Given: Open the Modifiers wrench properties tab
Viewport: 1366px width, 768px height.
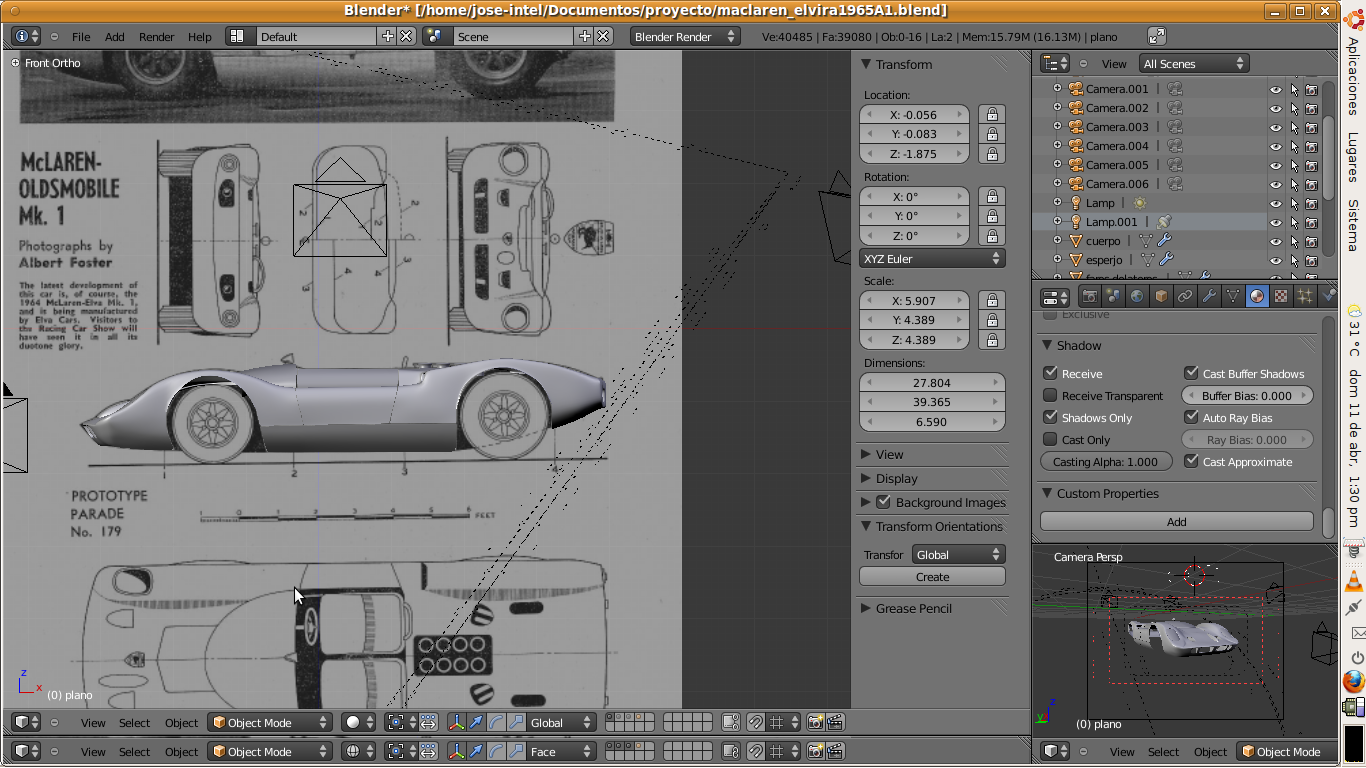Looking at the screenshot, I should pos(1209,296).
